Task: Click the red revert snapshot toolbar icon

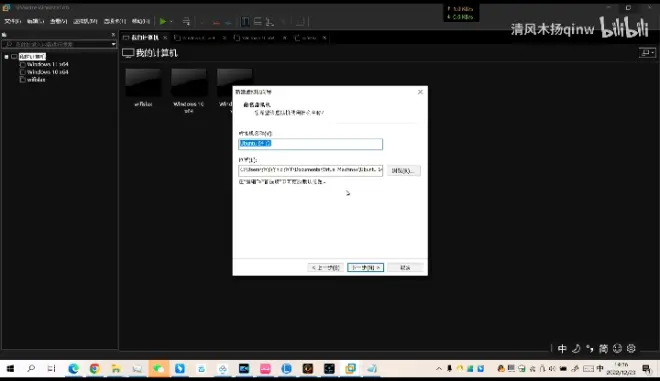Action: pyautogui.click(x=216, y=21)
